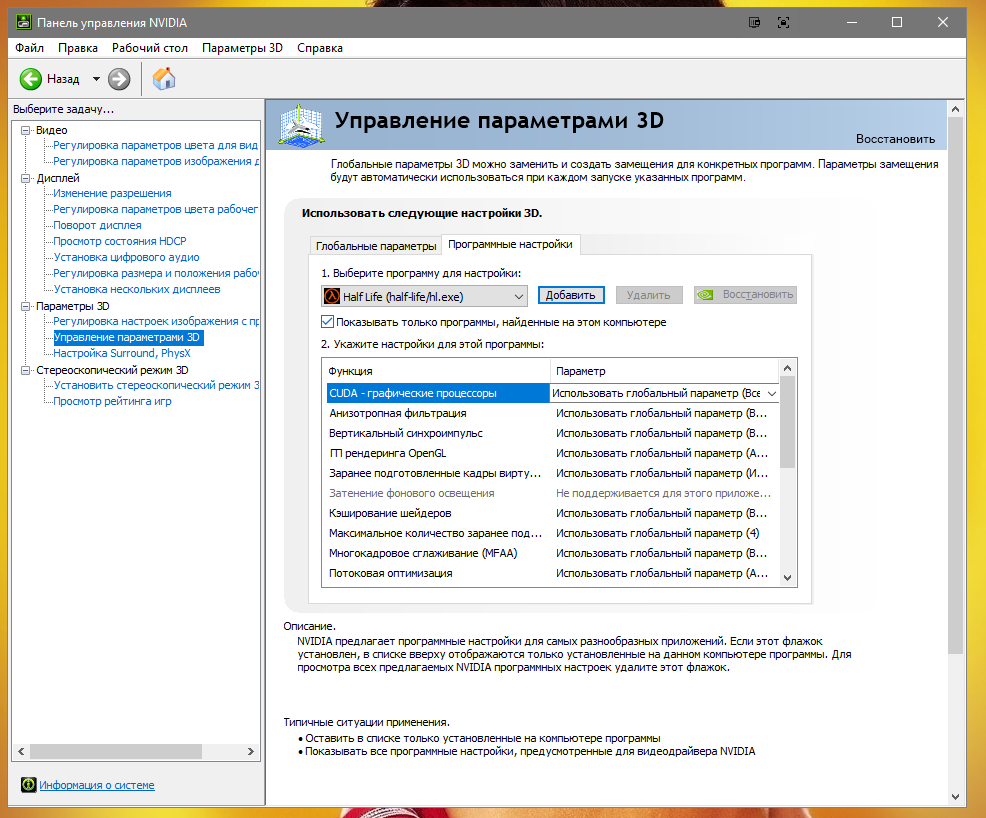Click the Half Life program icon in combo box
Viewport: 986px width, 818px height.
331,296
